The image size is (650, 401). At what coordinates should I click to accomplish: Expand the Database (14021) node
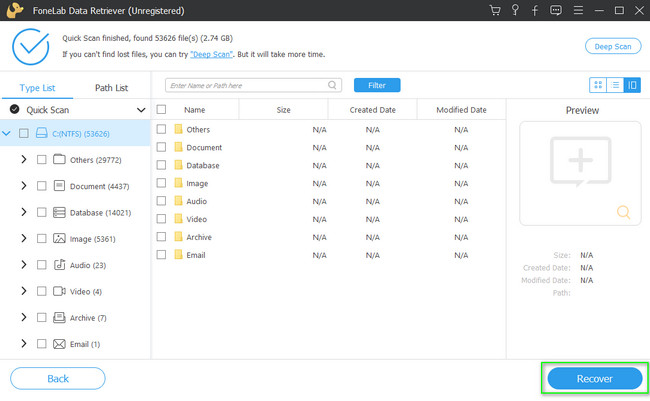tap(24, 212)
